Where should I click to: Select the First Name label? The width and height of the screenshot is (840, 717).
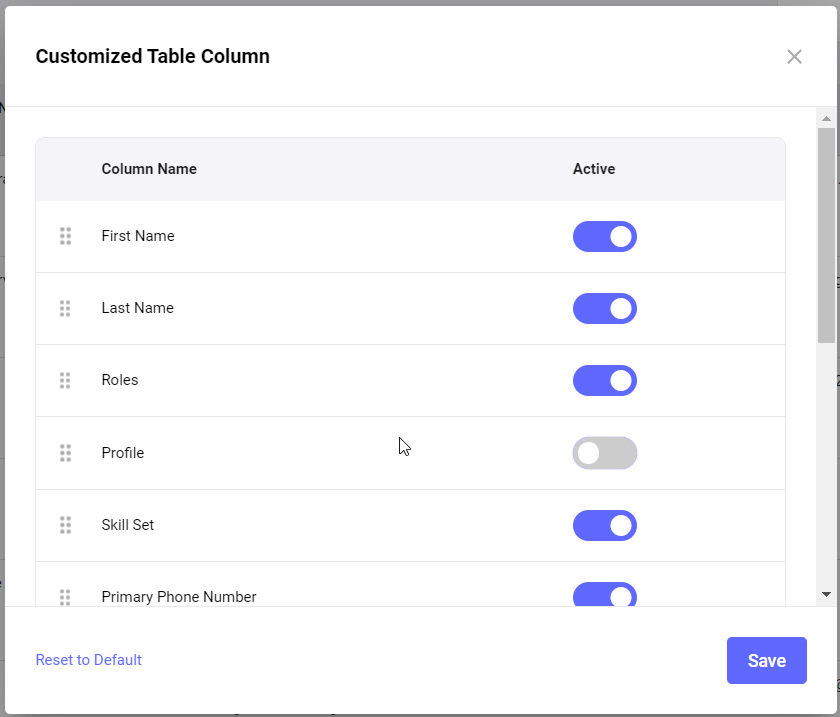pyautogui.click(x=138, y=236)
